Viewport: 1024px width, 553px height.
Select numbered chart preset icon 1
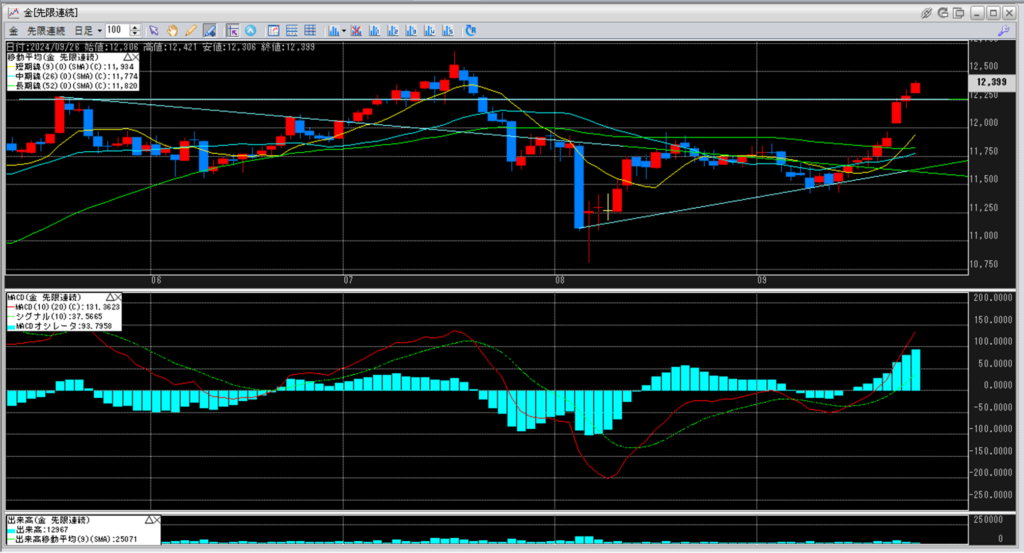(374, 31)
